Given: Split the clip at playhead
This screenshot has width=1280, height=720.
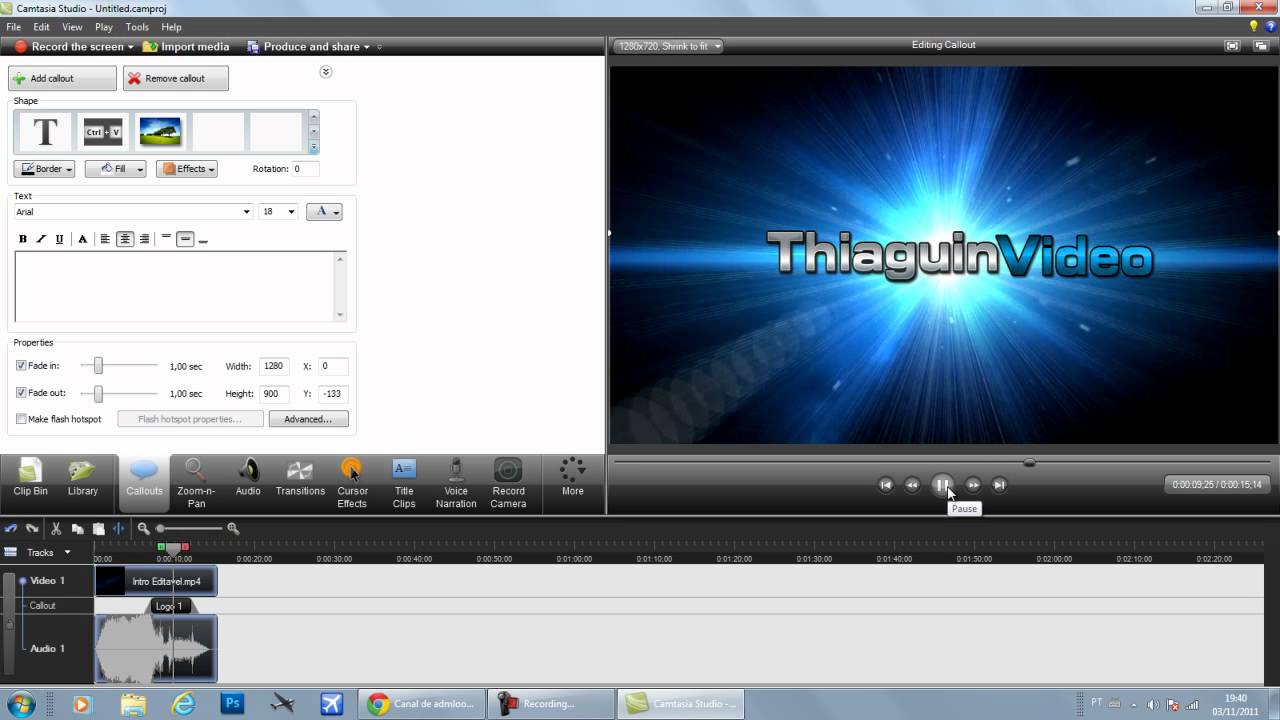Looking at the screenshot, I should (119, 528).
